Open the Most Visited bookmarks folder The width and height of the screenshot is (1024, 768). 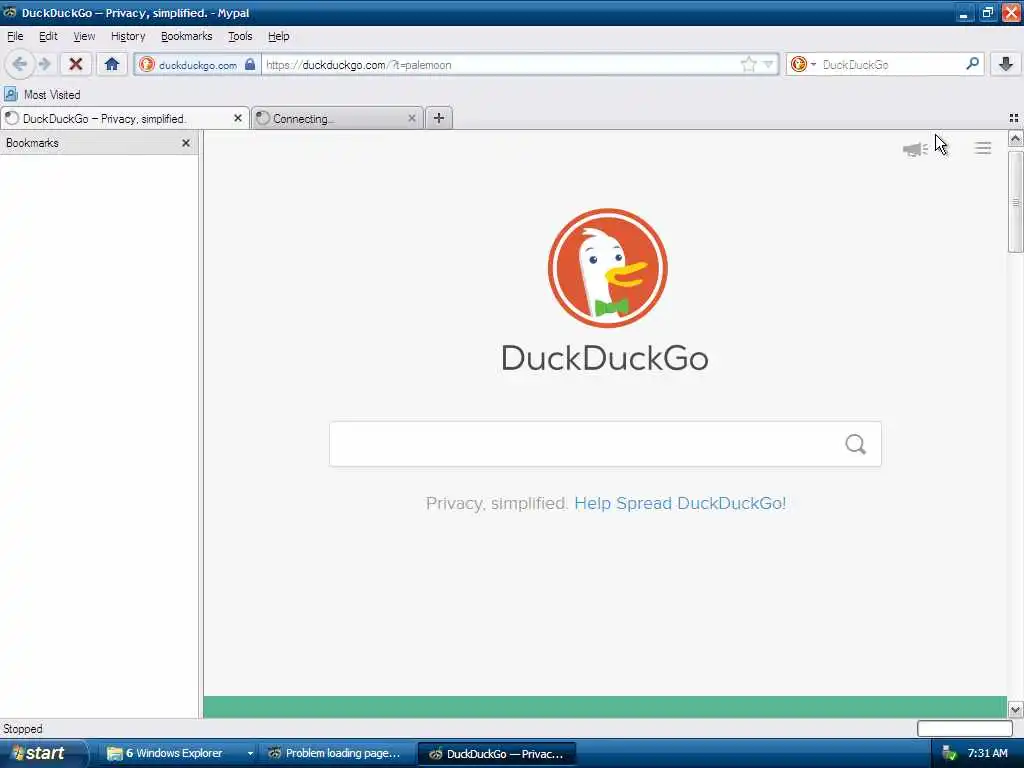coord(42,95)
